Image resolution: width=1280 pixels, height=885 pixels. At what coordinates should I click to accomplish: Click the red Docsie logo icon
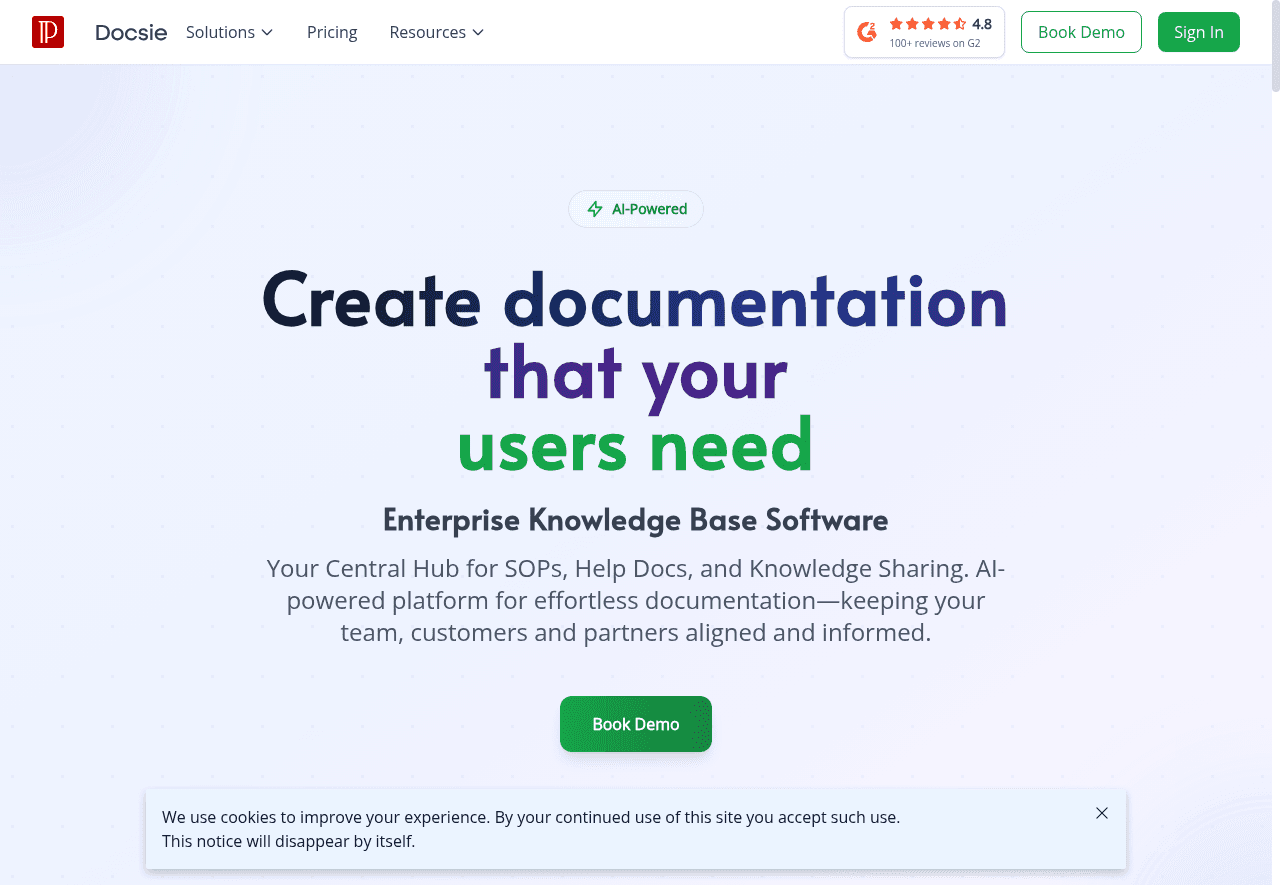point(48,32)
